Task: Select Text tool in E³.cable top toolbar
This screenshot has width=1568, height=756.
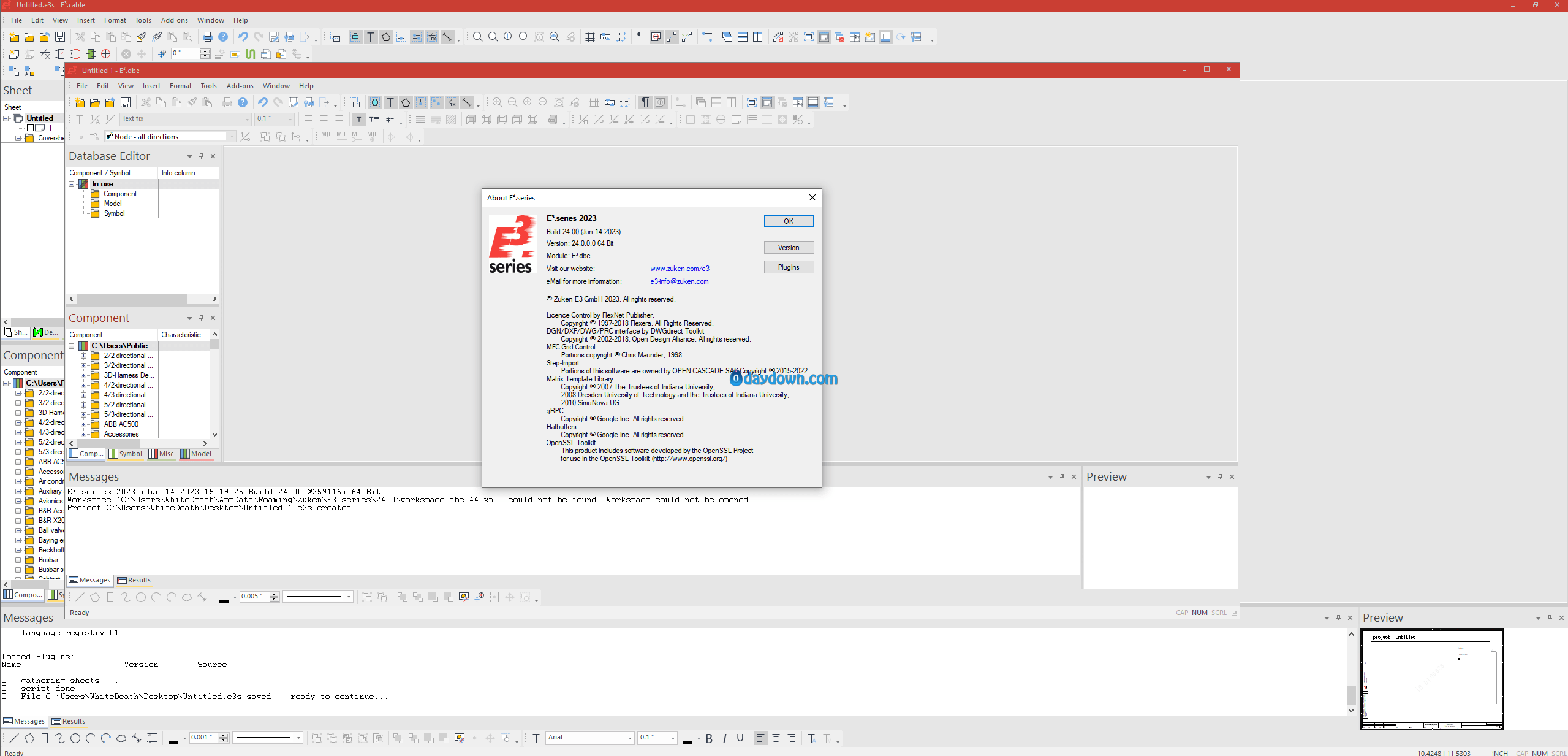Action: [371, 37]
